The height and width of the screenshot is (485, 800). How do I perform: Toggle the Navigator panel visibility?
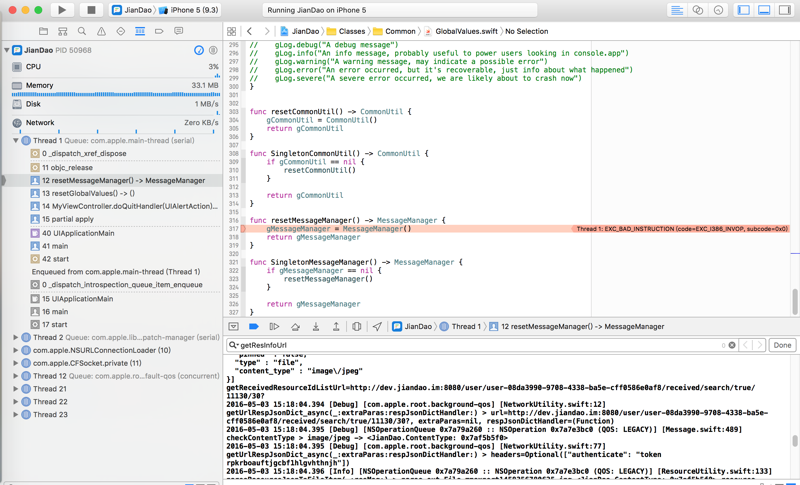(x=743, y=10)
